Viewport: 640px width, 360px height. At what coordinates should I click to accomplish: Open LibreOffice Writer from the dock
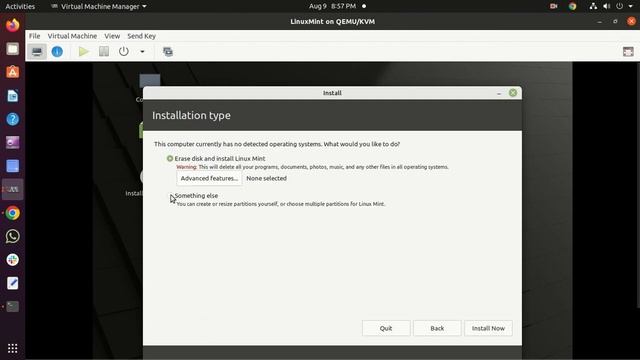[x=13, y=96]
